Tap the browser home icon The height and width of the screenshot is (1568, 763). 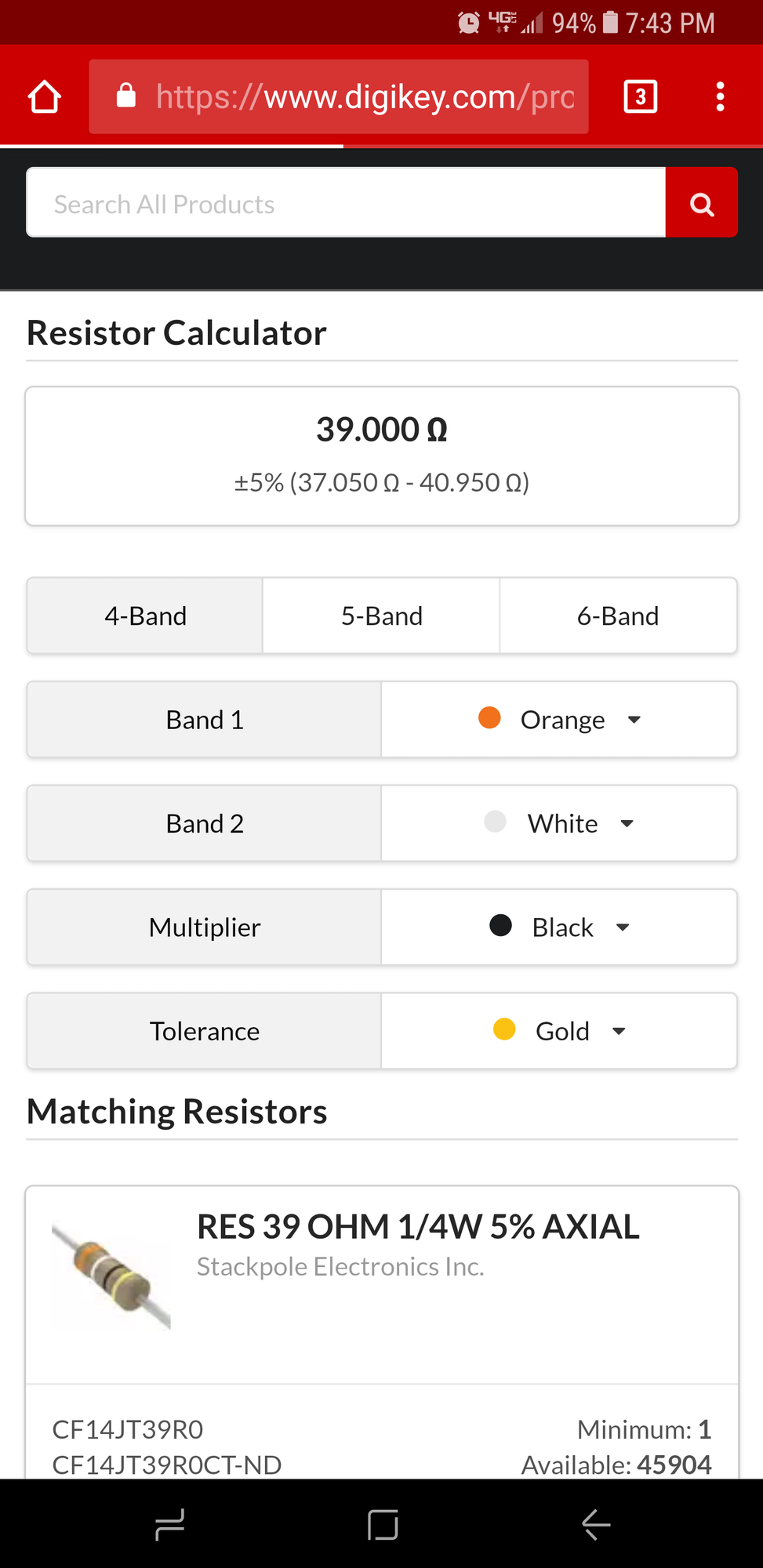(x=45, y=97)
